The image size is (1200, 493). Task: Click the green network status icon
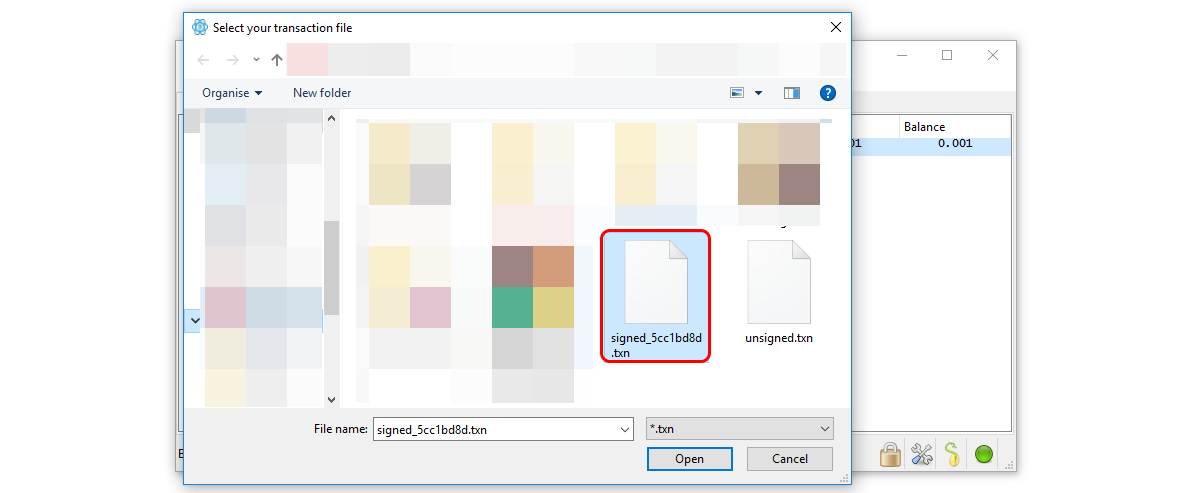point(984,455)
